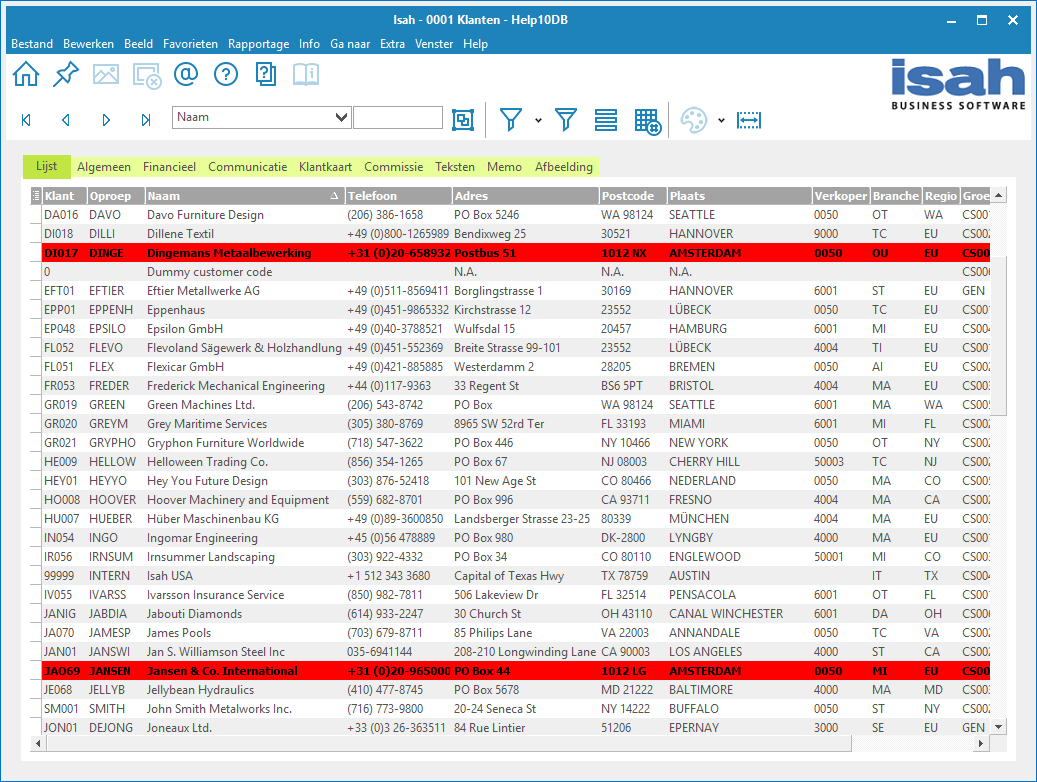This screenshot has width=1037, height=782.
Task: Sort by the Telefoon column header
Action: click(399, 196)
